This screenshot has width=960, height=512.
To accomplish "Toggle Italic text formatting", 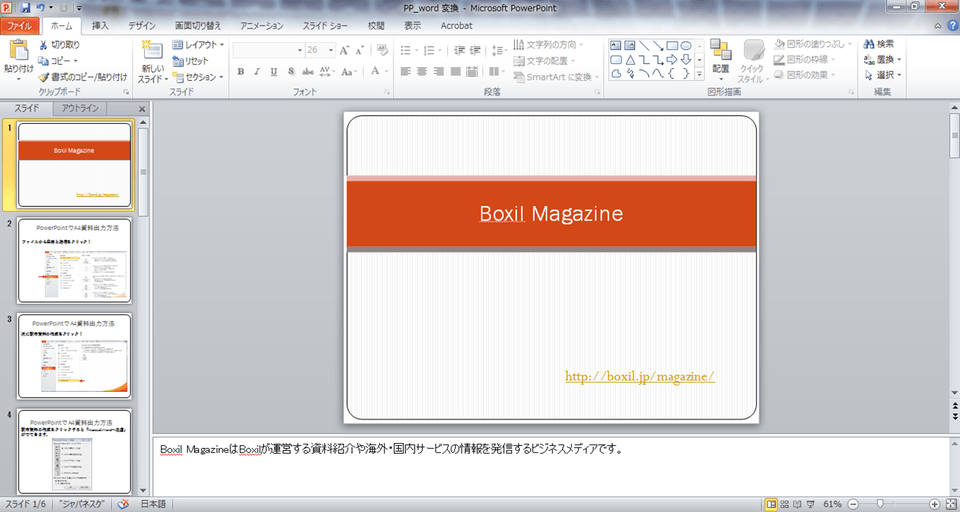I will (x=257, y=71).
